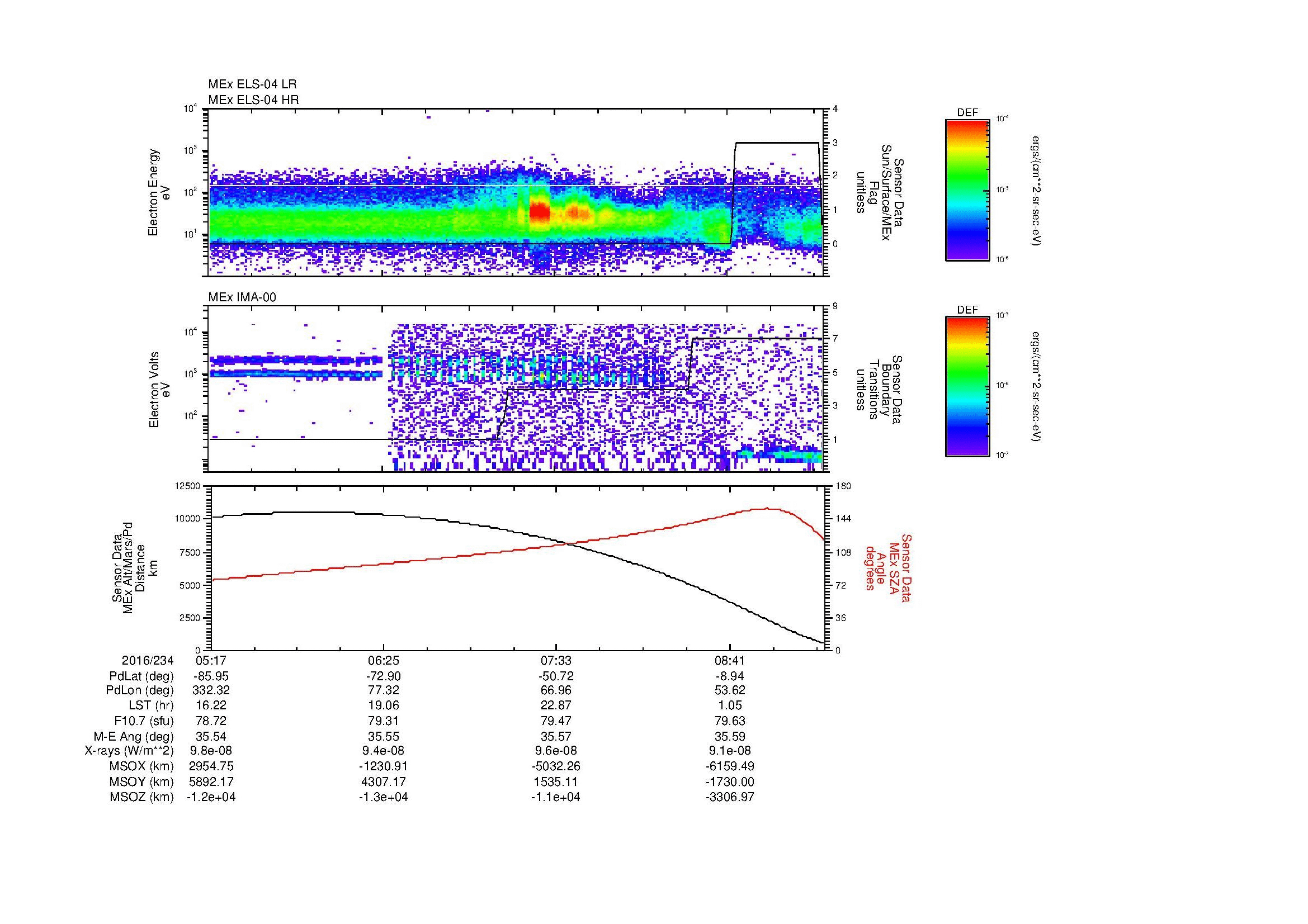
Task: Click the time tick label '07:33'
Action: click(556, 660)
